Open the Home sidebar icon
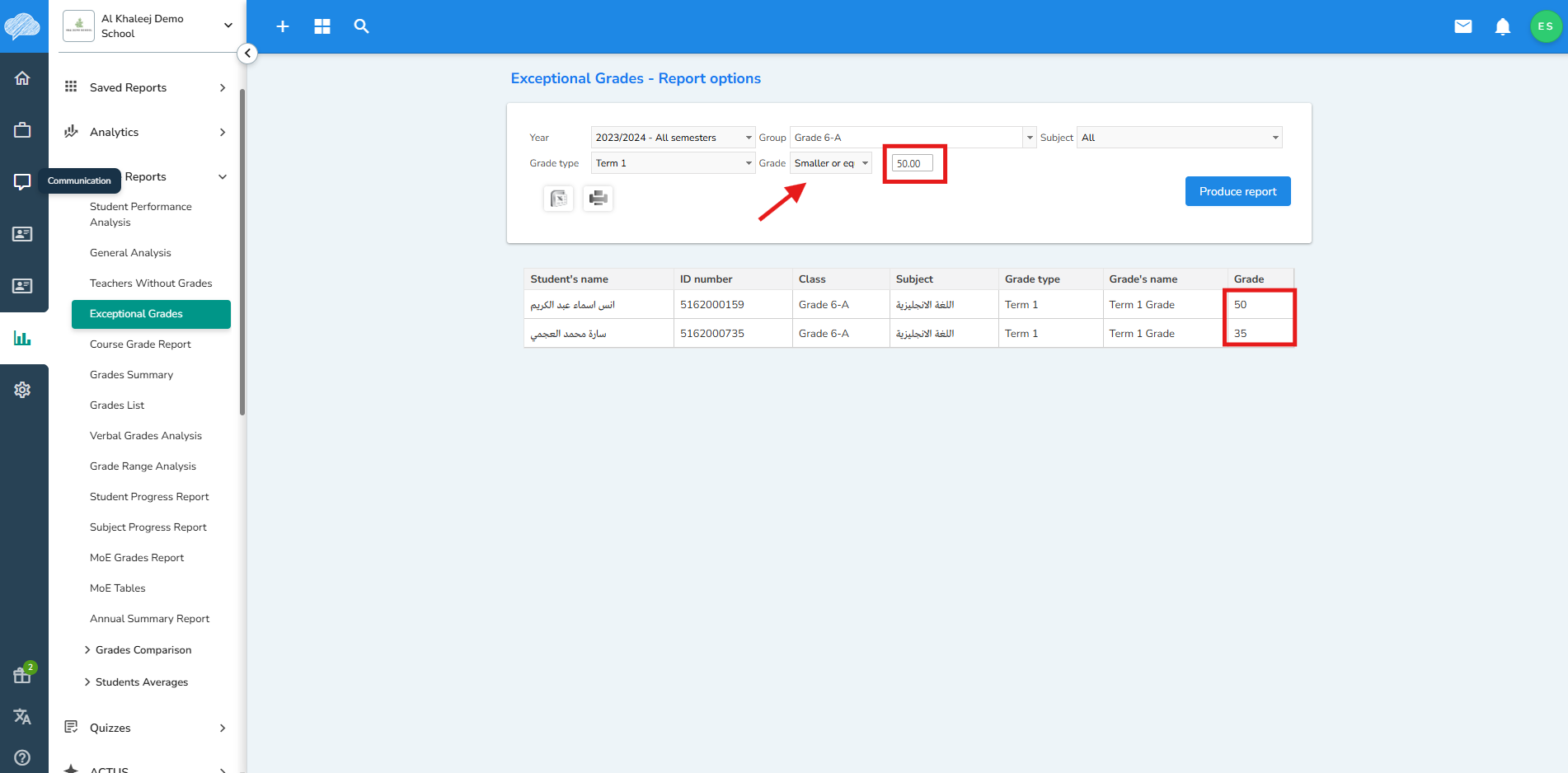The height and width of the screenshot is (773, 1568). 22,78
